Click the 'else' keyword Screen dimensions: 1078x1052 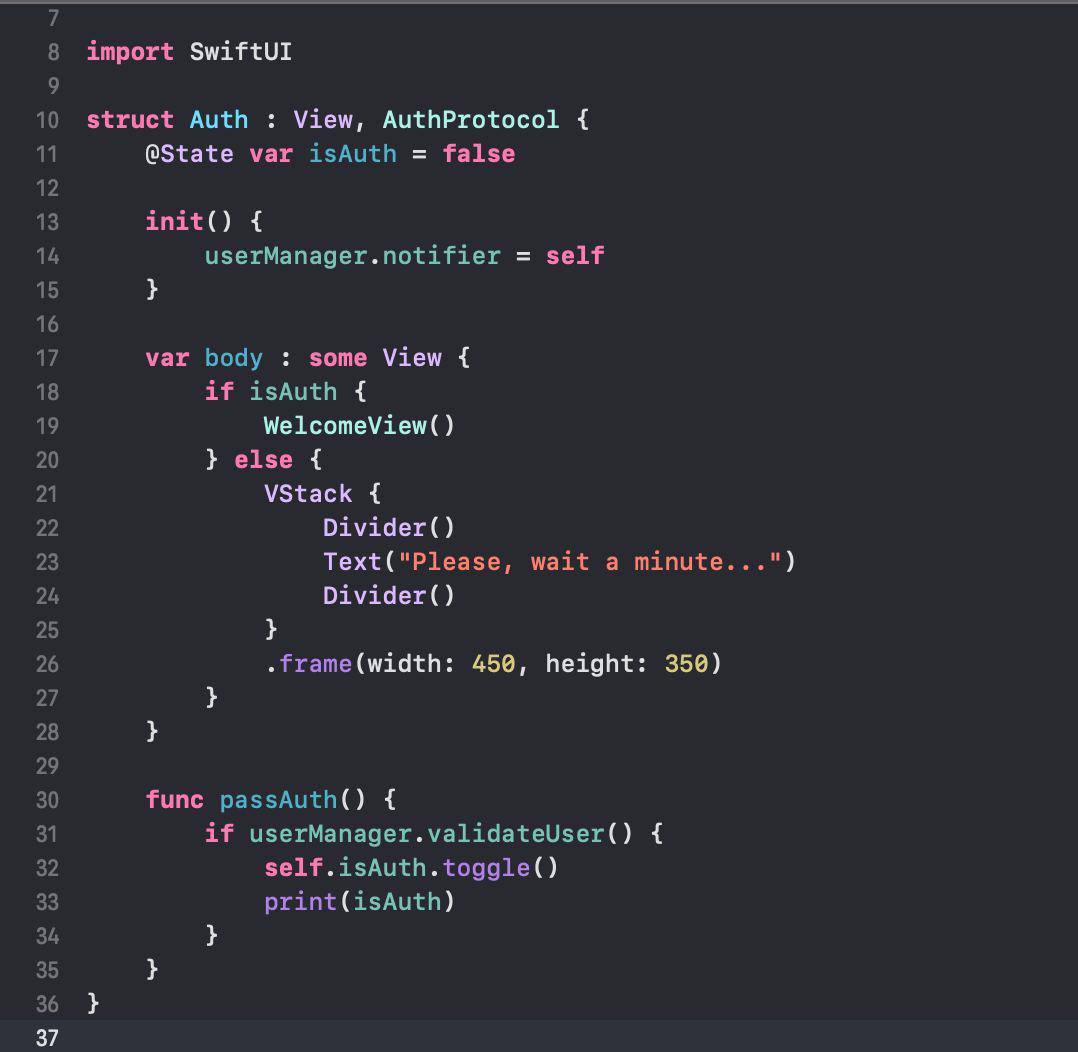(x=263, y=459)
